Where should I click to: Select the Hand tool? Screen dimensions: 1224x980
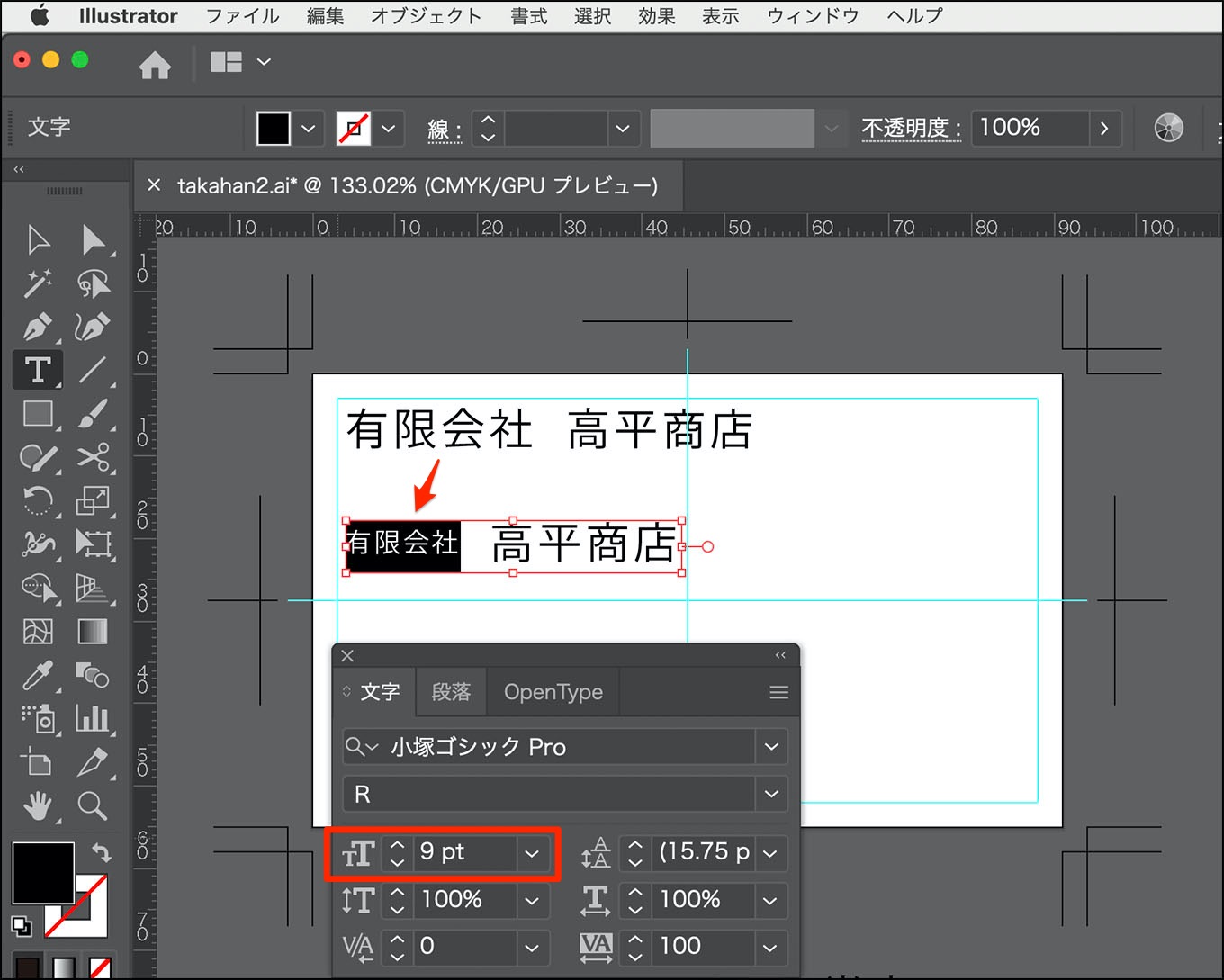pyautogui.click(x=38, y=805)
